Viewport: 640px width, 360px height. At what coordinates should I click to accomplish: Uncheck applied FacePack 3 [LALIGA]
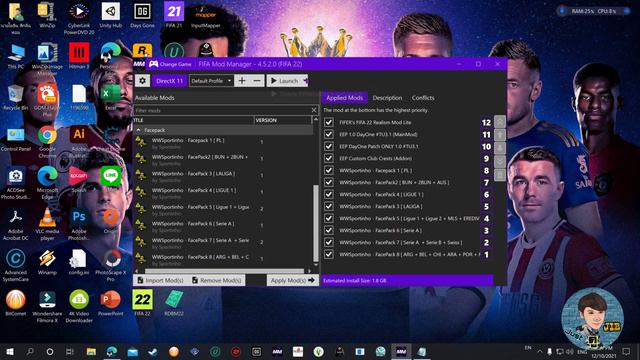(x=329, y=206)
